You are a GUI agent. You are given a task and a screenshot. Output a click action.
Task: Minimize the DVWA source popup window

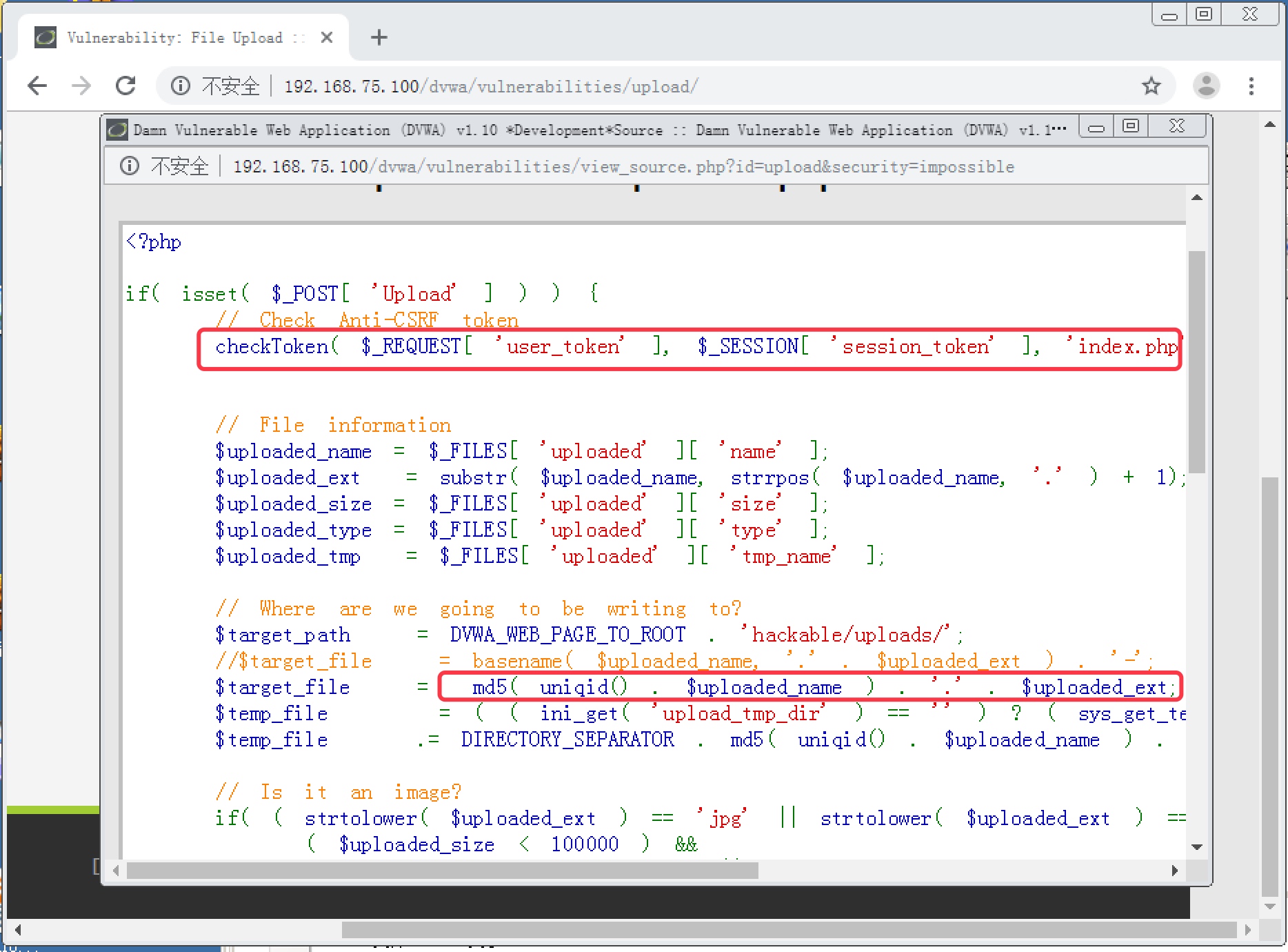[1096, 128]
